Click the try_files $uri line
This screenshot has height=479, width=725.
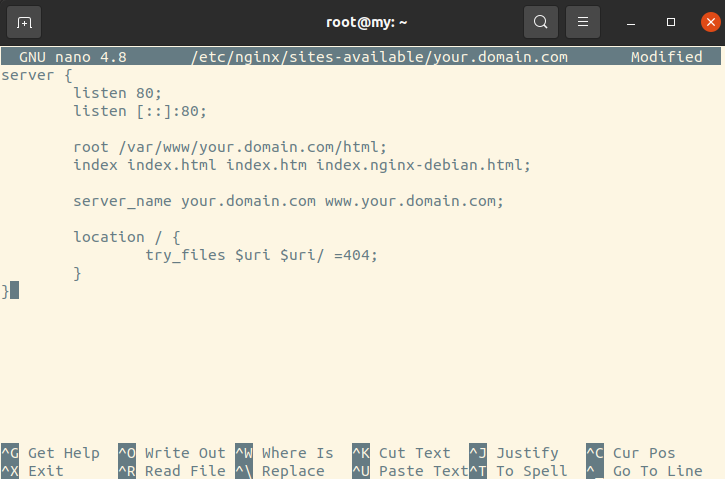(262, 255)
